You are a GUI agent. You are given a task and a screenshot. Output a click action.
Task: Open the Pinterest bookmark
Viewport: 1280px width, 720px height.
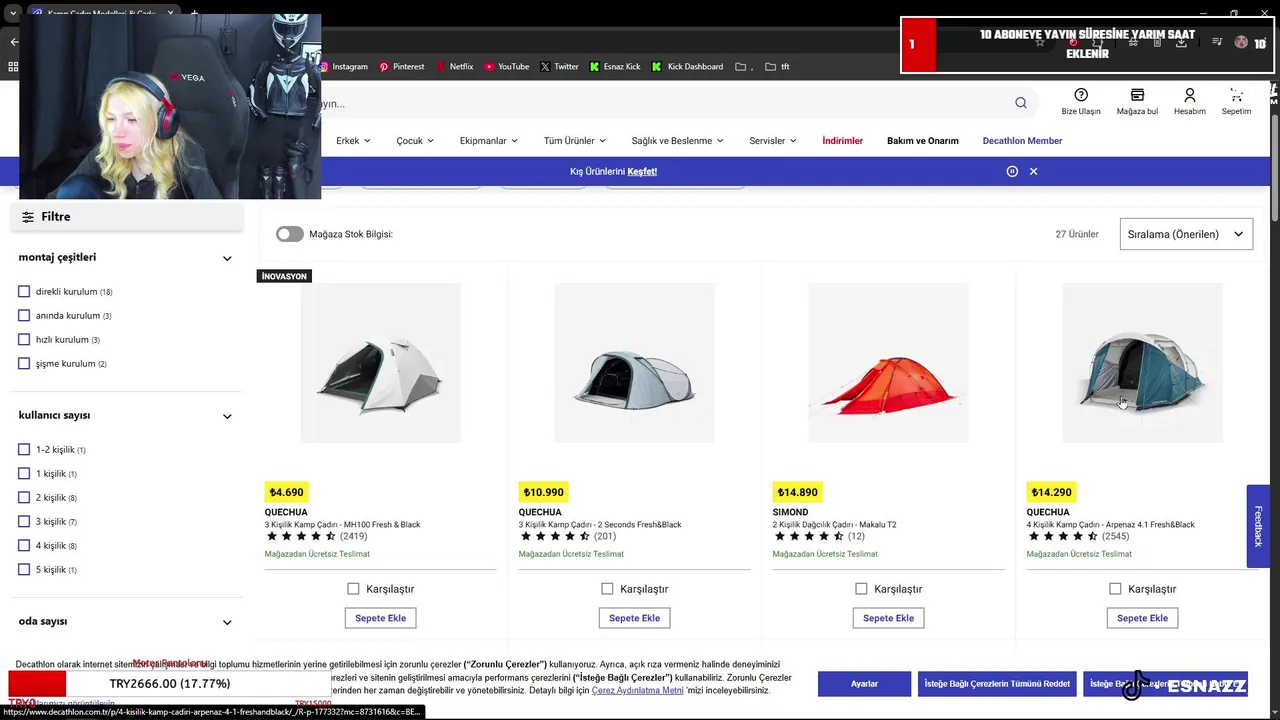pos(401,67)
